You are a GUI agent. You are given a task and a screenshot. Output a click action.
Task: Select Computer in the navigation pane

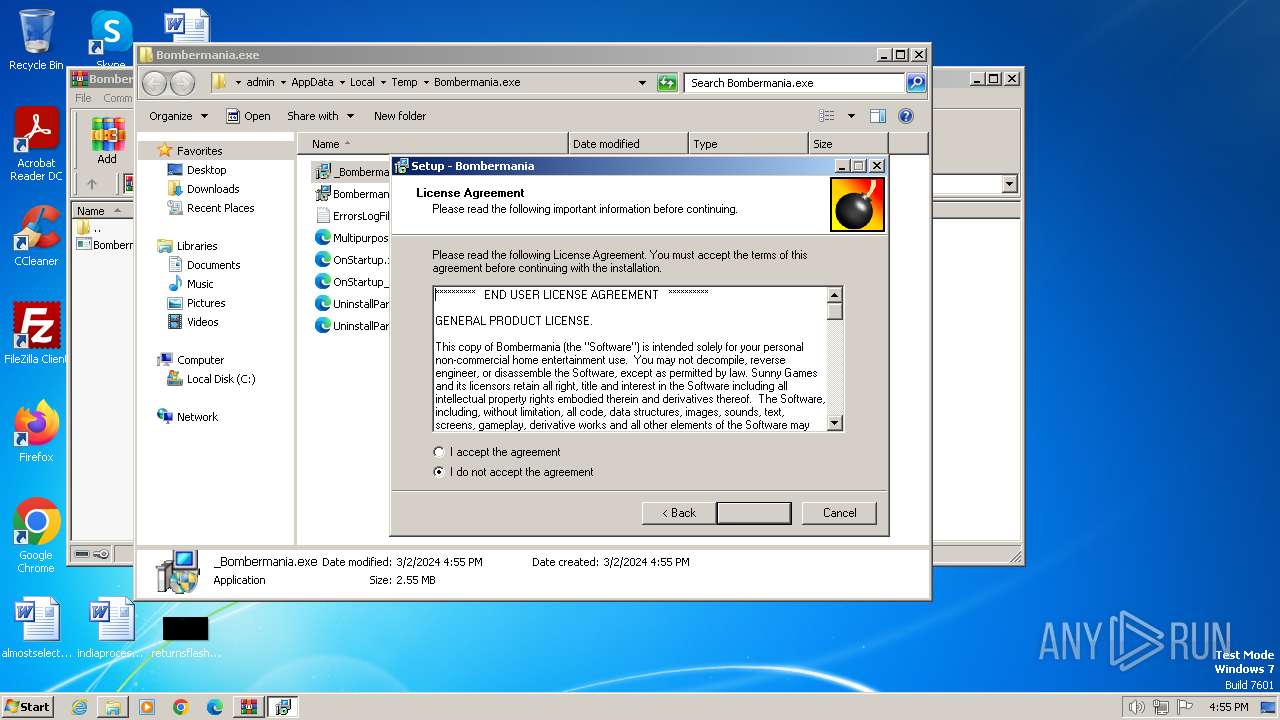[x=200, y=360]
